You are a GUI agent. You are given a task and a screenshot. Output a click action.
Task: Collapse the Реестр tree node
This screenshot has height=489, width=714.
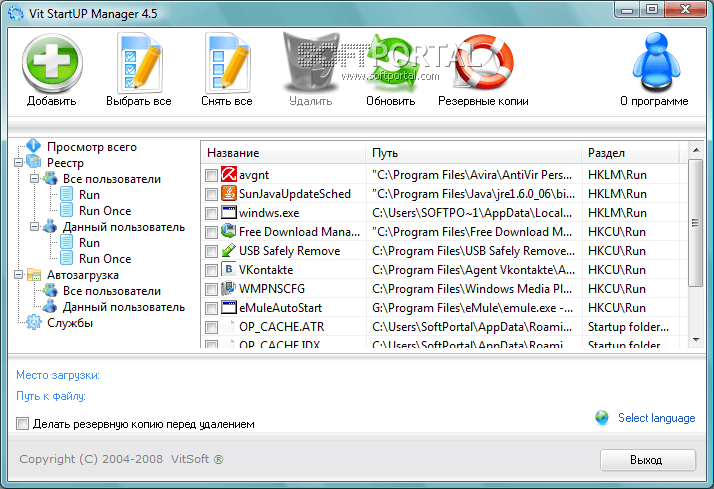click(x=18, y=162)
